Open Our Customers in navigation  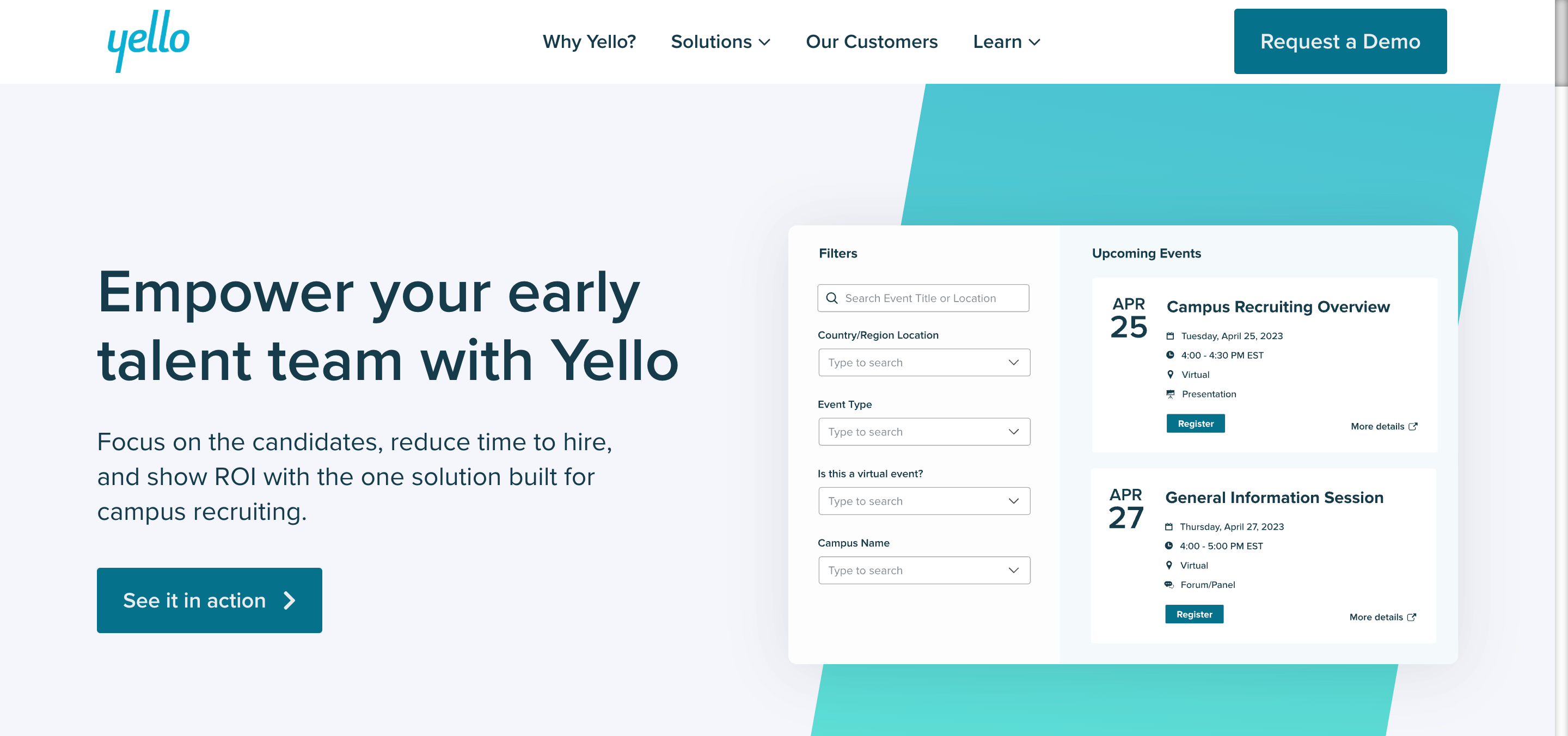[871, 41]
